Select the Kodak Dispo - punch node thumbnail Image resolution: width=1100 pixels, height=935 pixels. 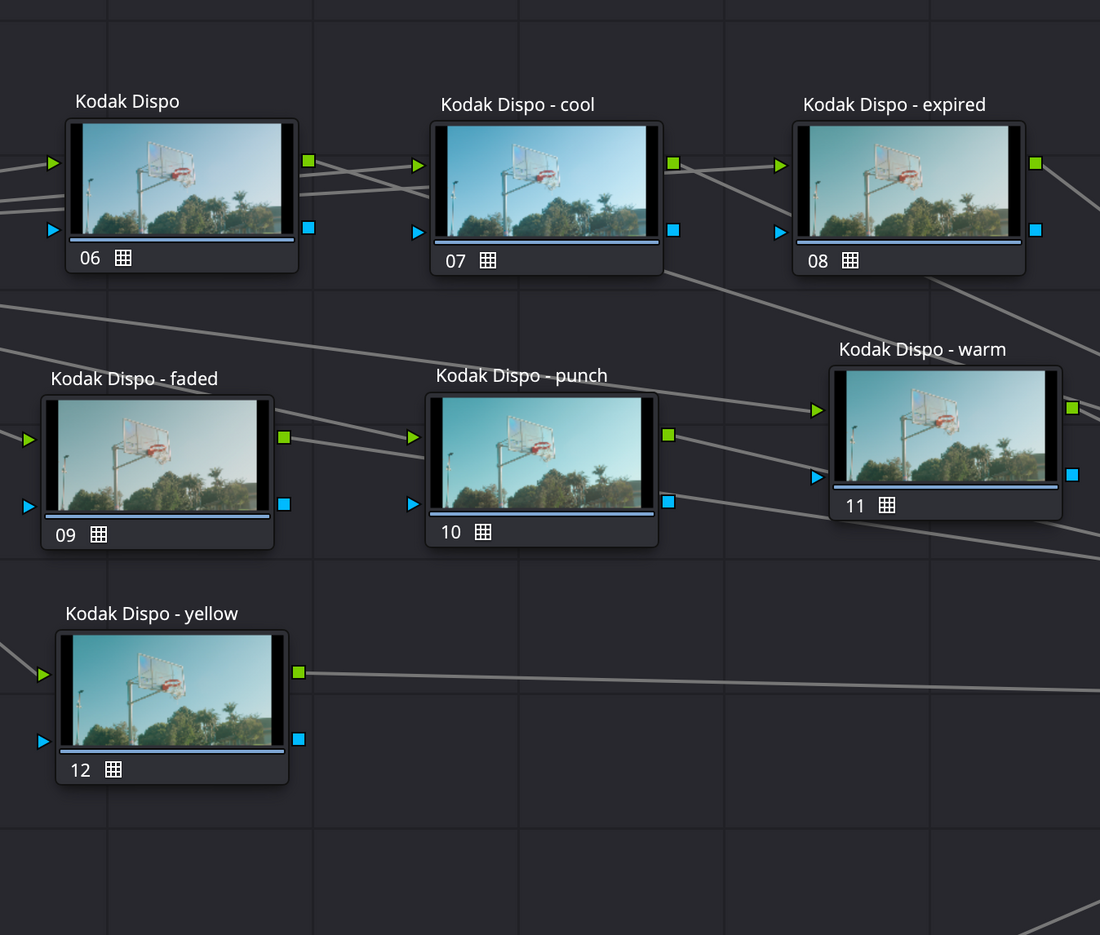click(x=542, y=452)
